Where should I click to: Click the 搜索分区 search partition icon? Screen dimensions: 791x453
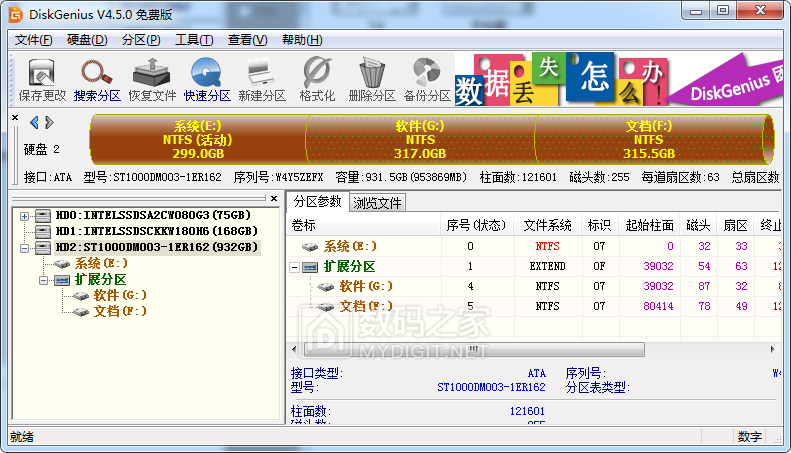97,80
